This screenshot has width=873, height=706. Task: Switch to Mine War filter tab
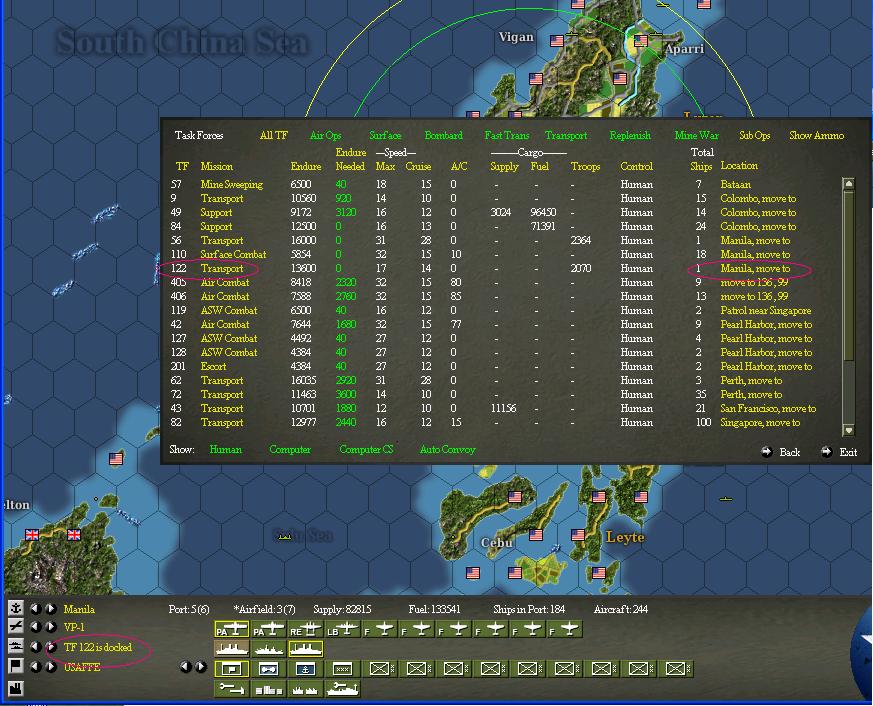697,135
